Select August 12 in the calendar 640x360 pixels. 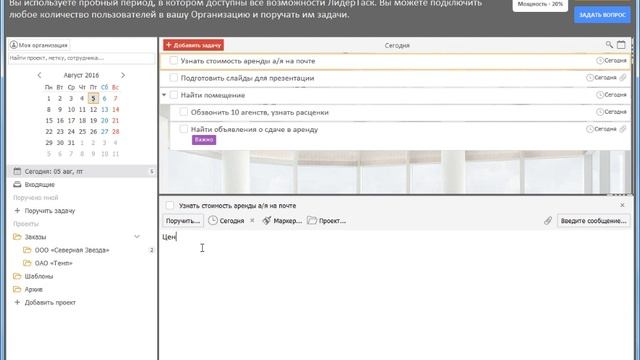(x=93, y=109)
